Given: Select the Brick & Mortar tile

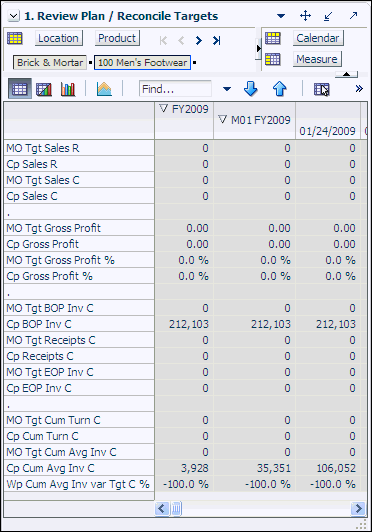Looking at the screenshot, I should point(50,63).
